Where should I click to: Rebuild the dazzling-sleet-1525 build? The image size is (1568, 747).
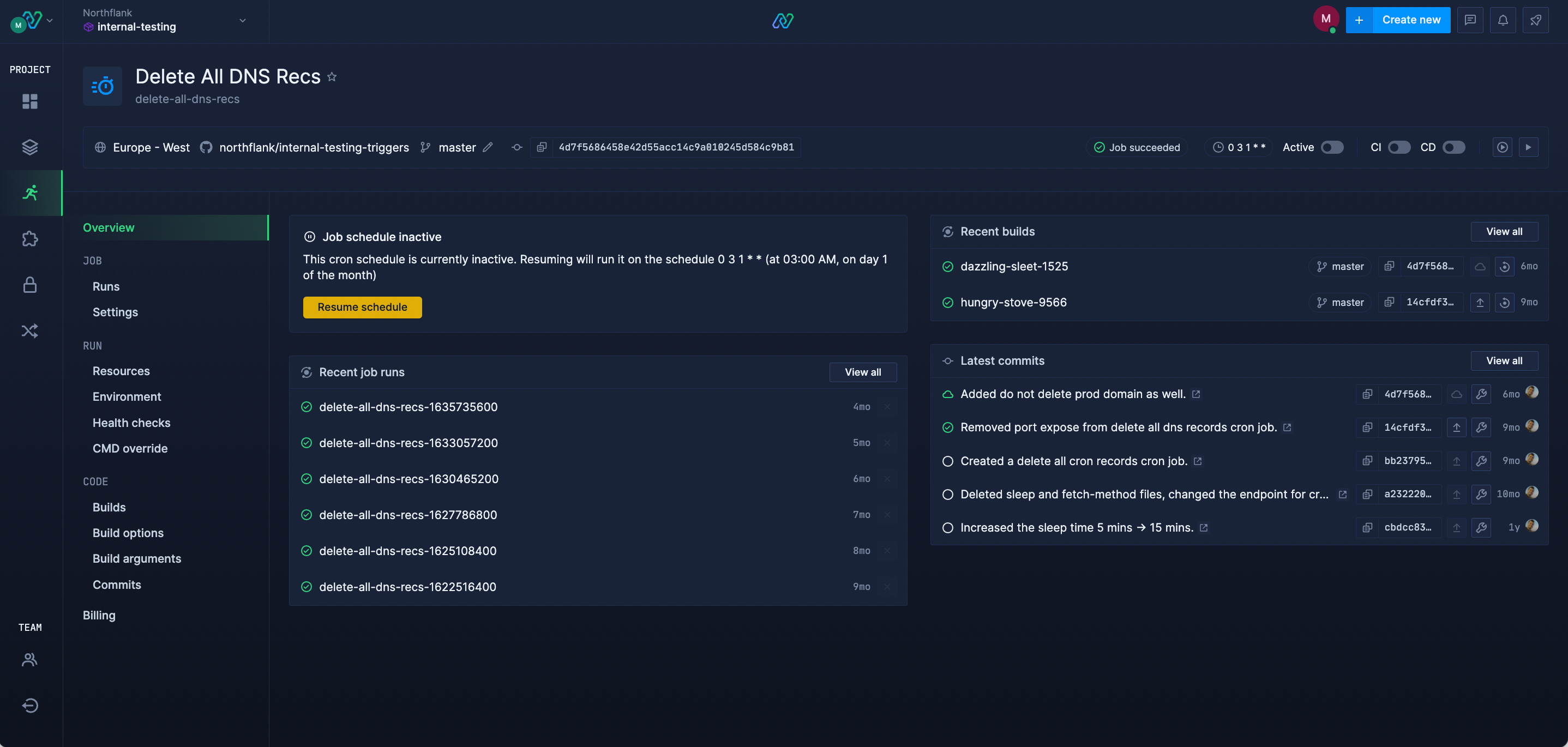[1505, 267]
